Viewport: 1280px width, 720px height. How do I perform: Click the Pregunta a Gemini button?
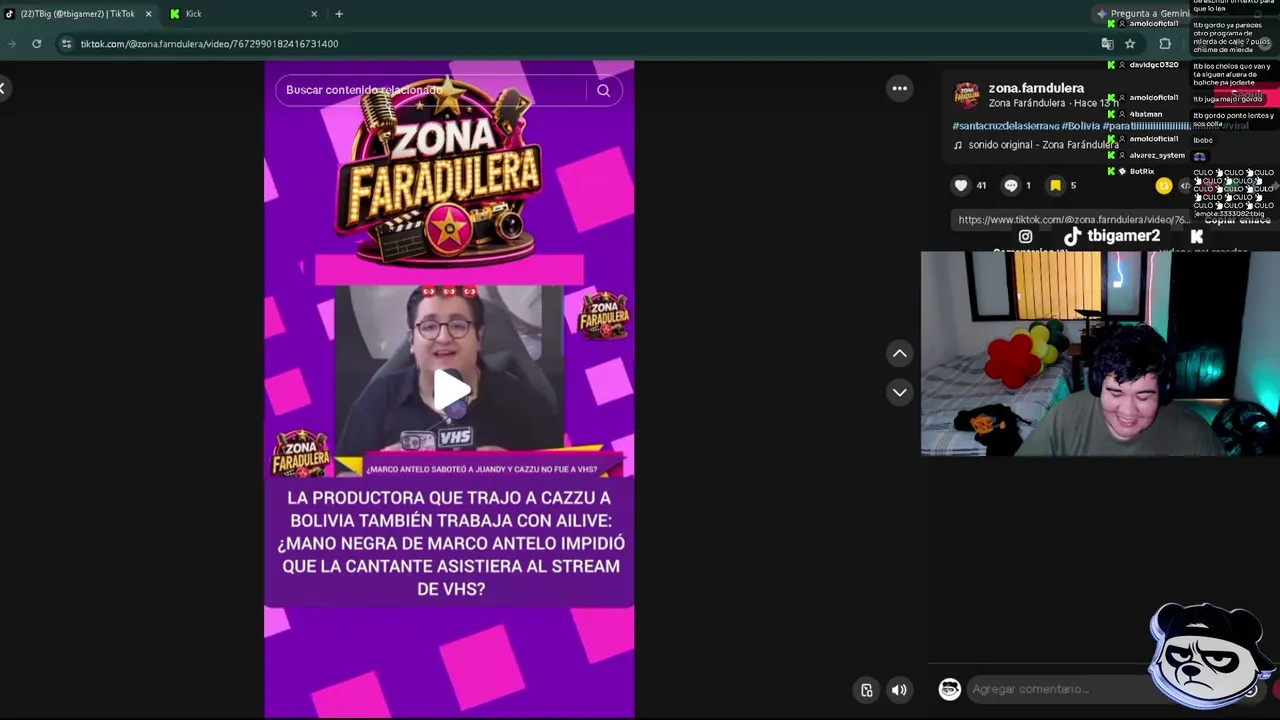click(x=1143, y=14)
